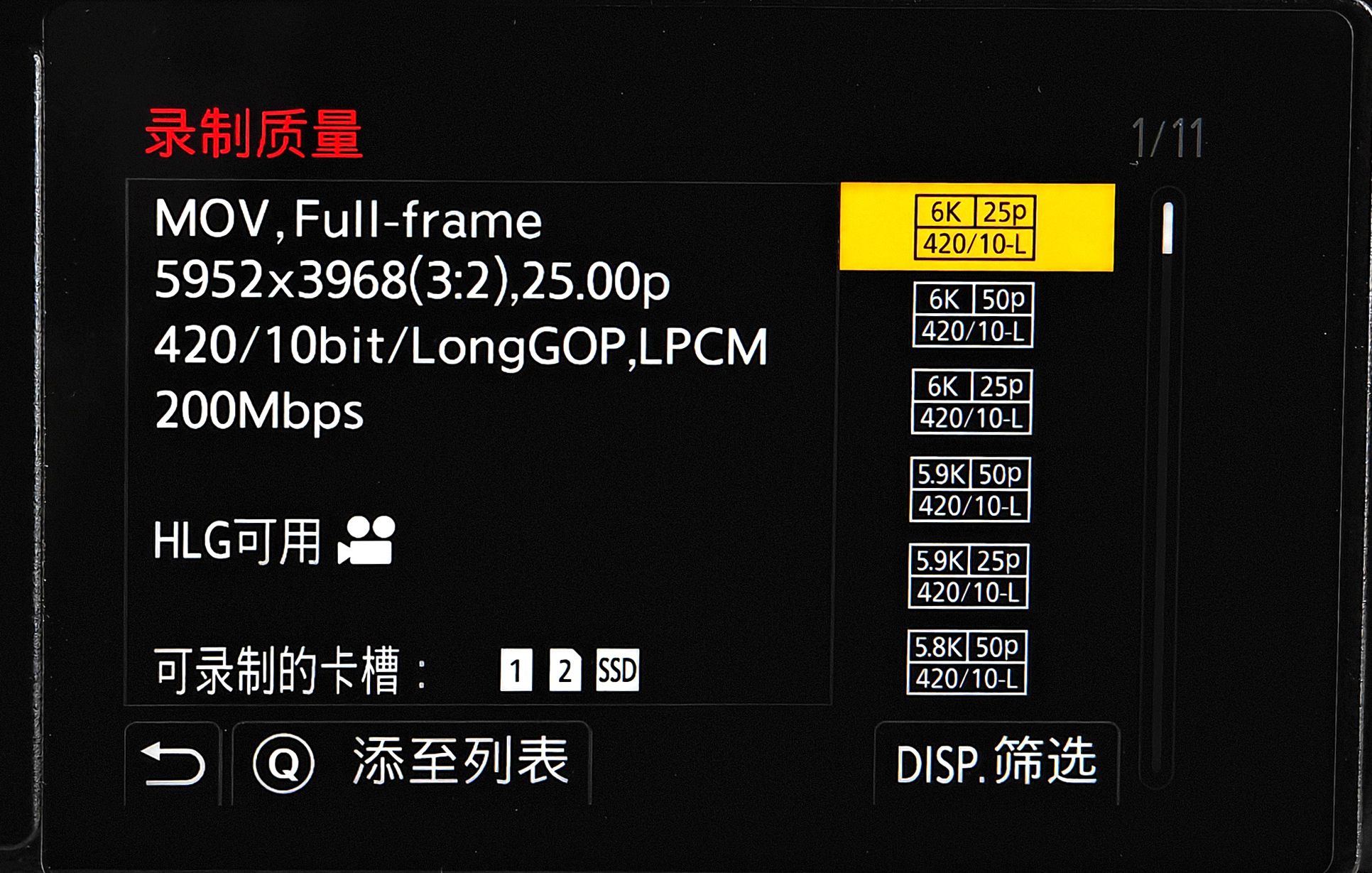Click the back arrow return icon
The width and height of the screenshot is (1372, 873).
click(173, 764)
